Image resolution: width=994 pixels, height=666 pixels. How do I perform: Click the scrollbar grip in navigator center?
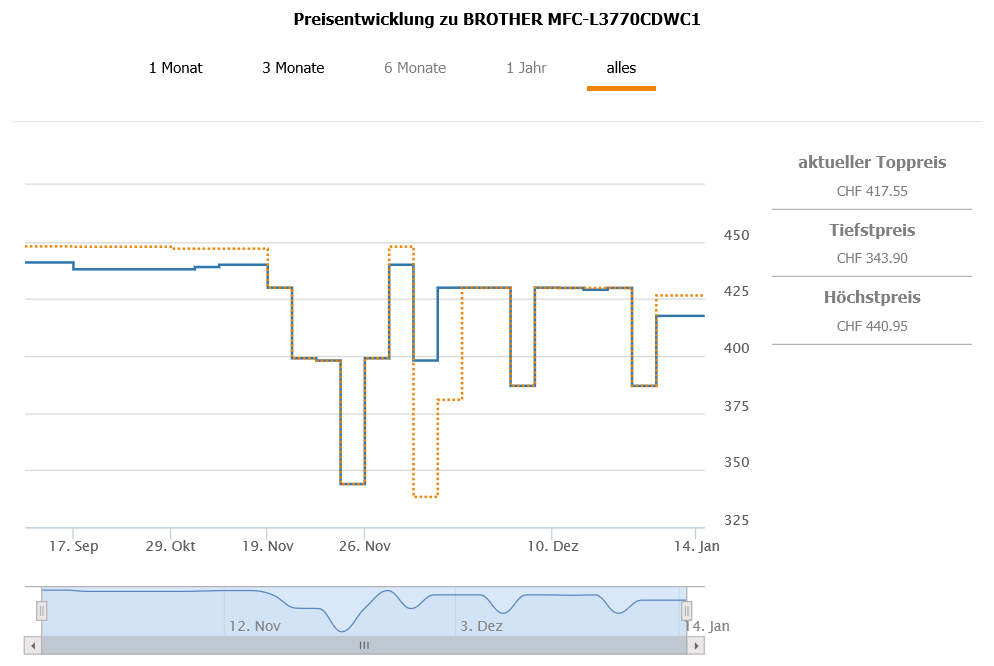(364, 646)
